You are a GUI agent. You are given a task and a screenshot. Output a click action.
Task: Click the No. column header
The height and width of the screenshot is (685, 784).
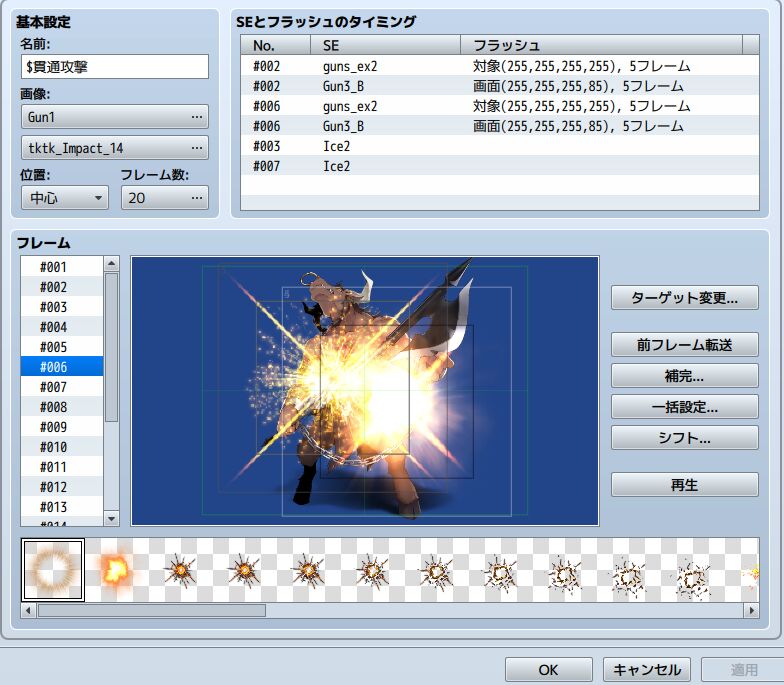pyautogui.click(x=276, y=45)
